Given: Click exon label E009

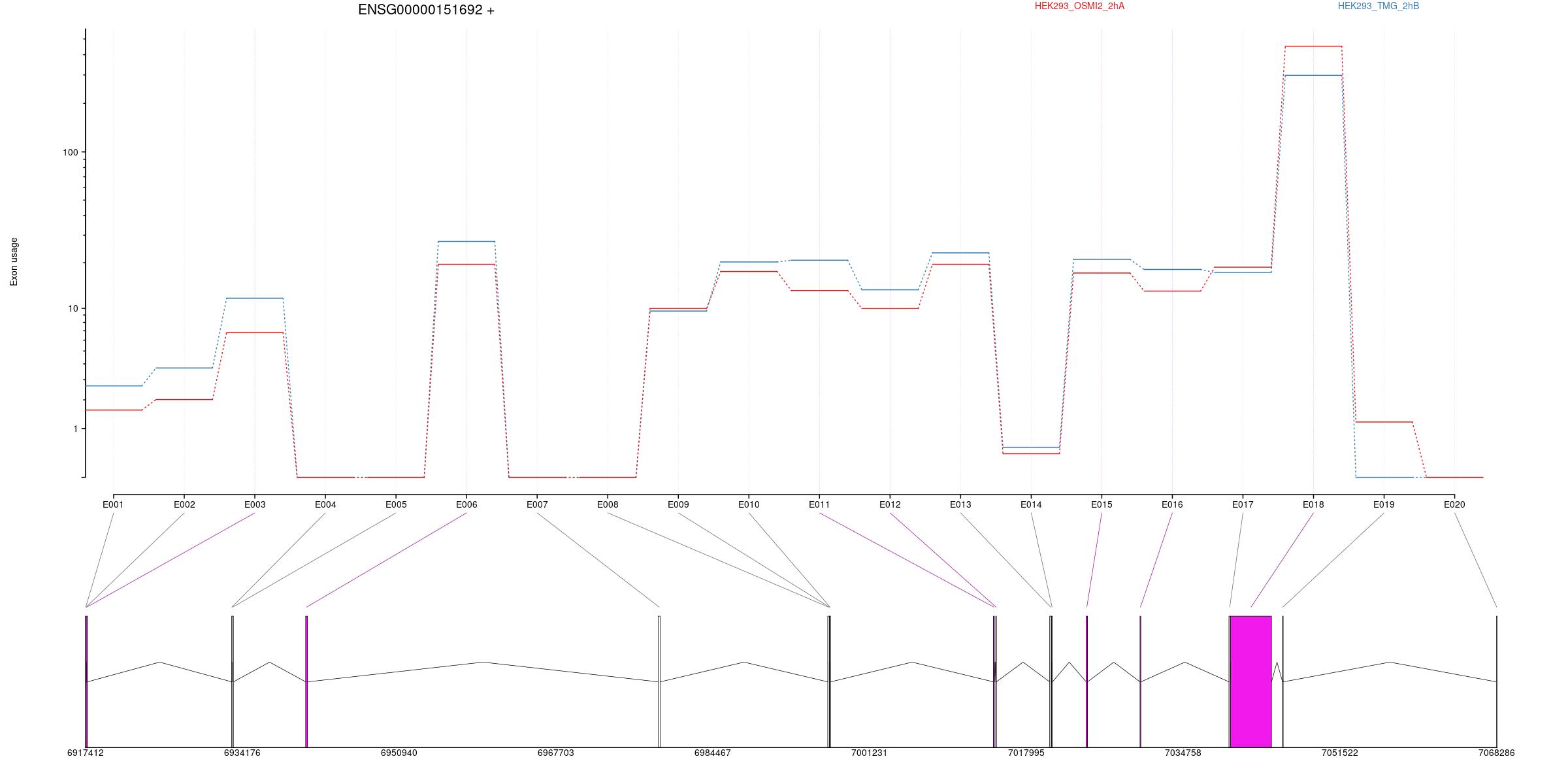Looking at the screenshot, I should (678, 504).
